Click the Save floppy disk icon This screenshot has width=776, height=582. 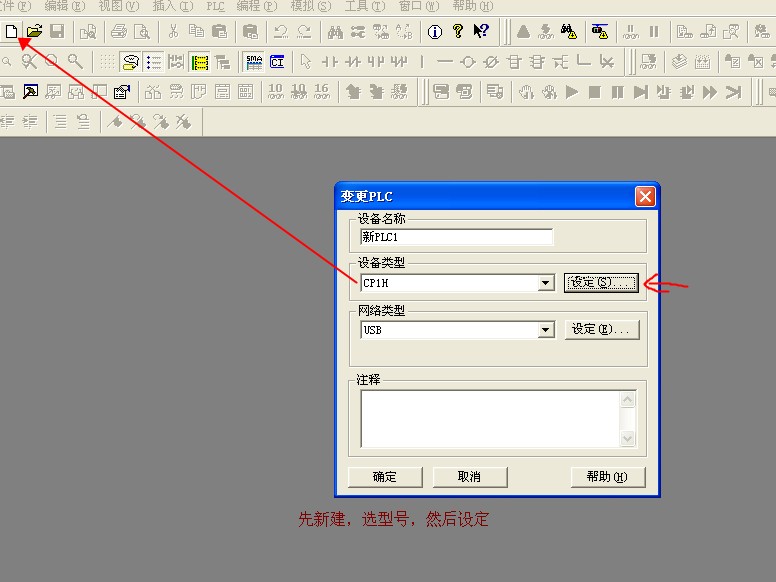[x=57, y=32]
